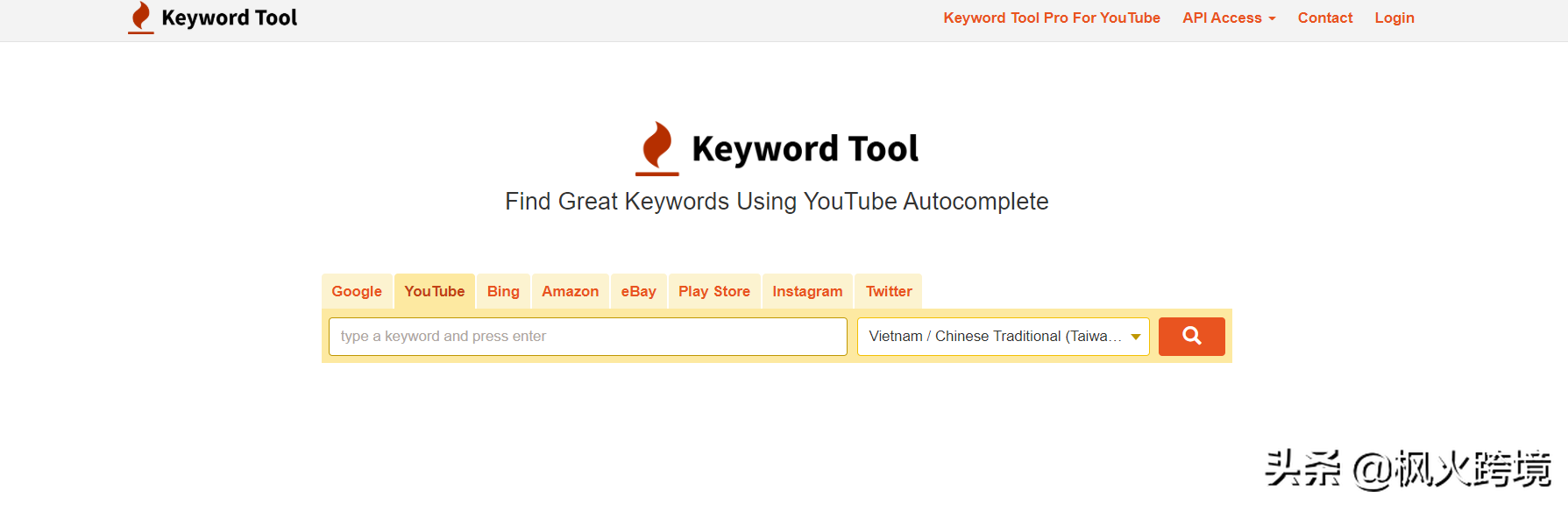
Task: Click the Find Great Keywords heading text
Action: pyautogui.click(x=777, y=202)
